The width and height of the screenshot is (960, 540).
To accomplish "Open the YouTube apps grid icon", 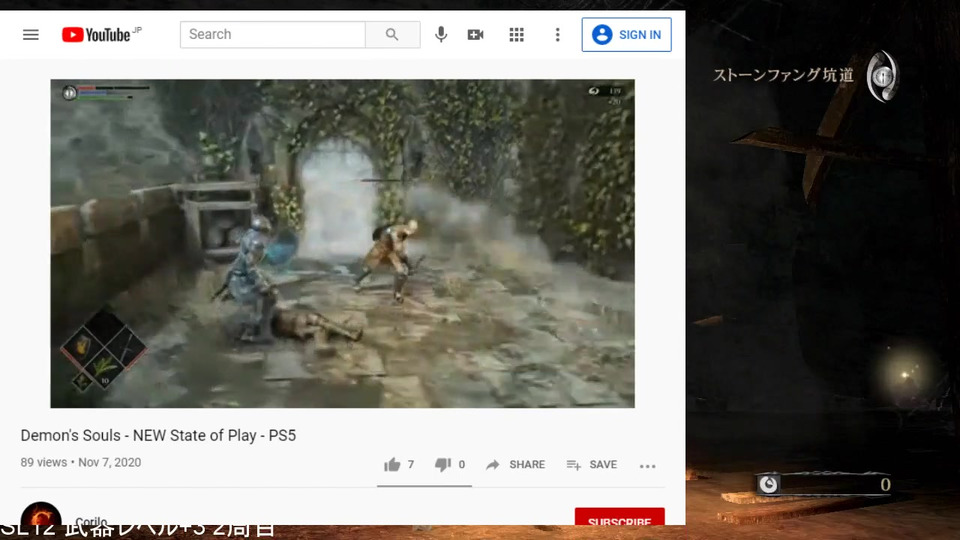I will [x=517, y=35].
